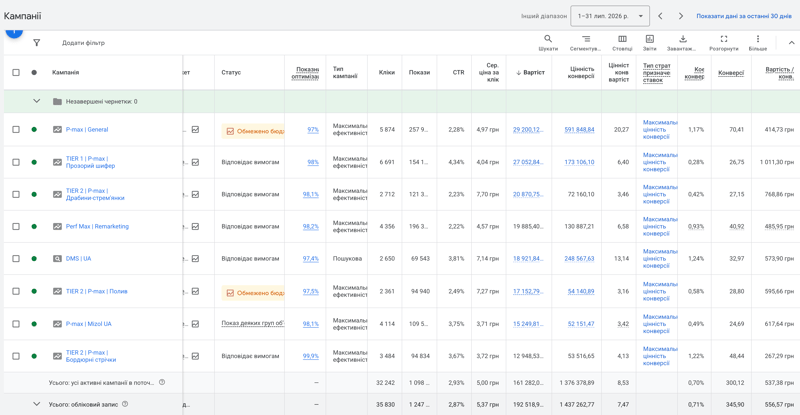Click help icon next to active campaigns total
Image resolution: width=800 pixels, height=415 pixels.
[x=162, y=382]
